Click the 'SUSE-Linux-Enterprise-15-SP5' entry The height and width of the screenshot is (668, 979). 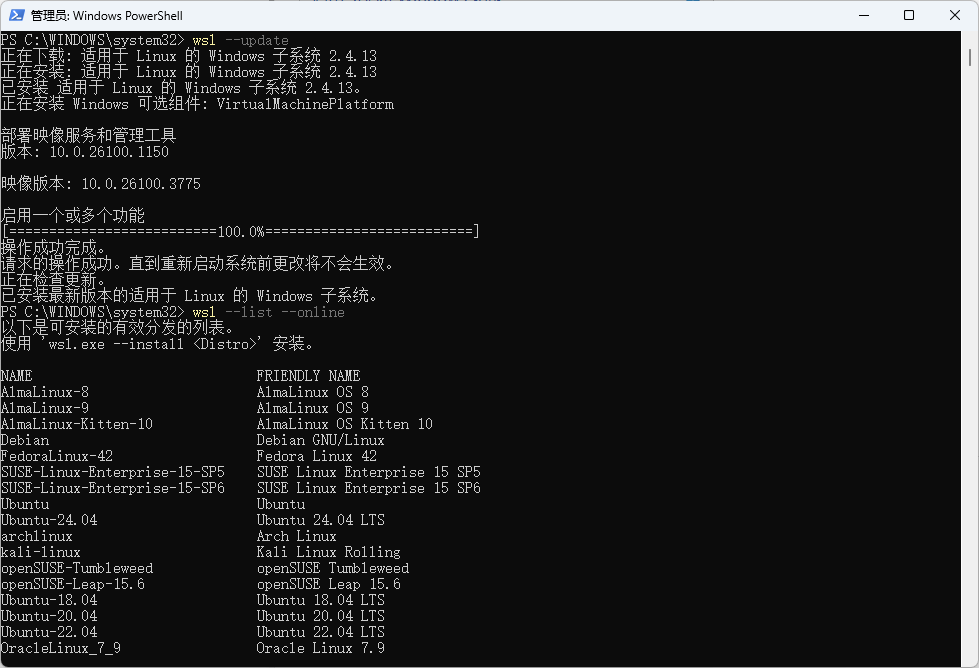click(x=113, y=471)
